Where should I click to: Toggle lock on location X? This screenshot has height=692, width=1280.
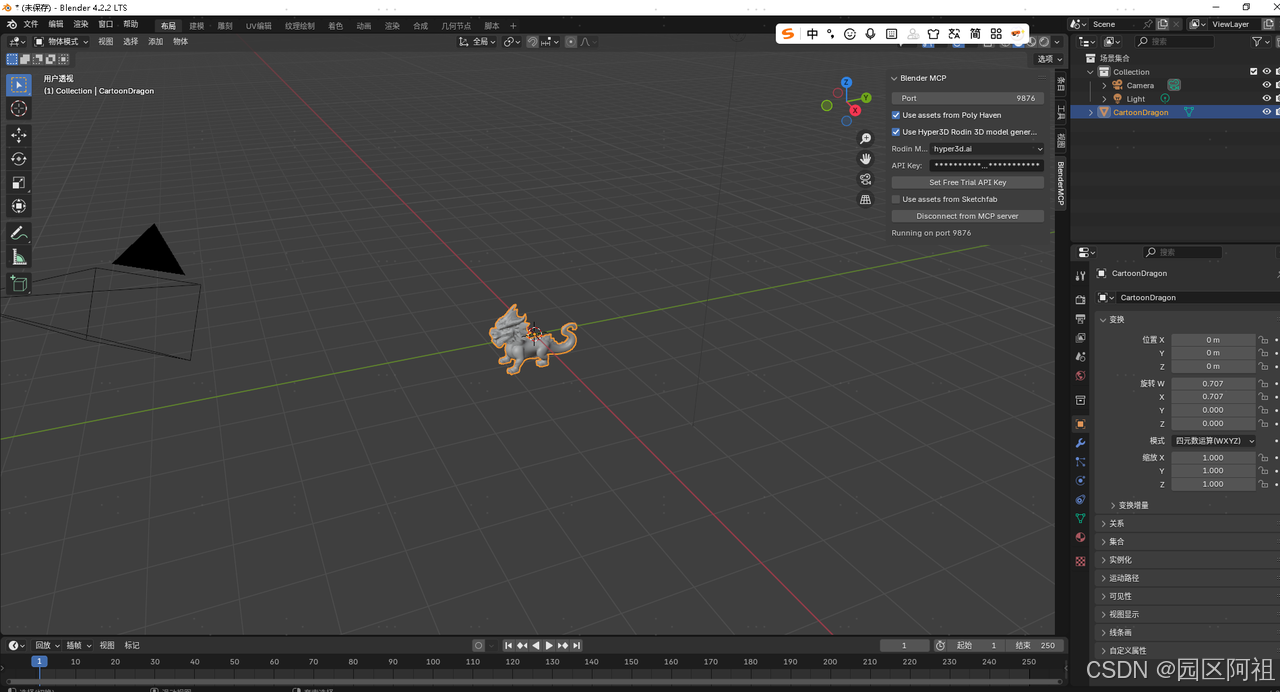point(1263,340)
